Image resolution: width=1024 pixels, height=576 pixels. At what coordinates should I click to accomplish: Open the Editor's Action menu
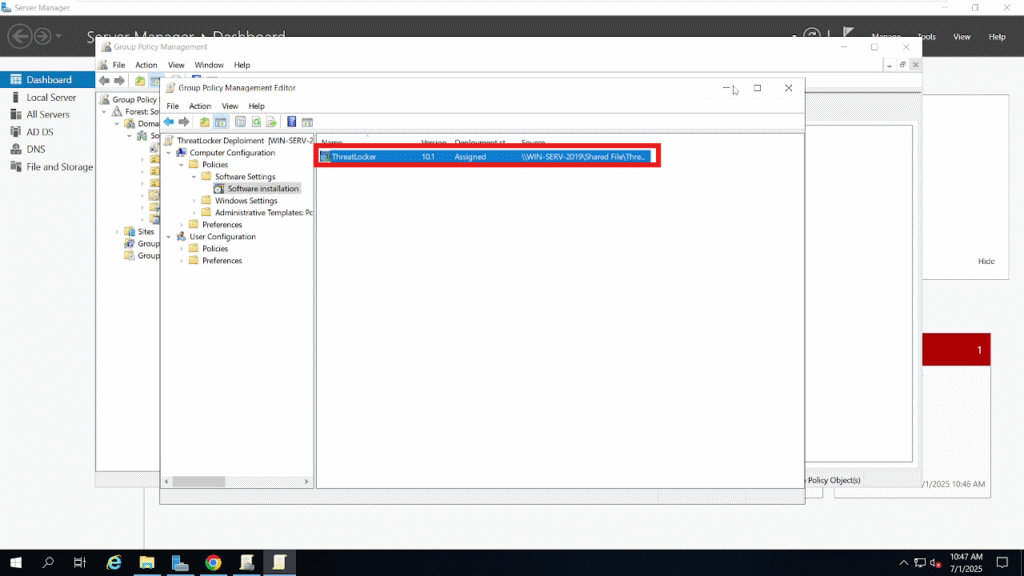(200, 106)
